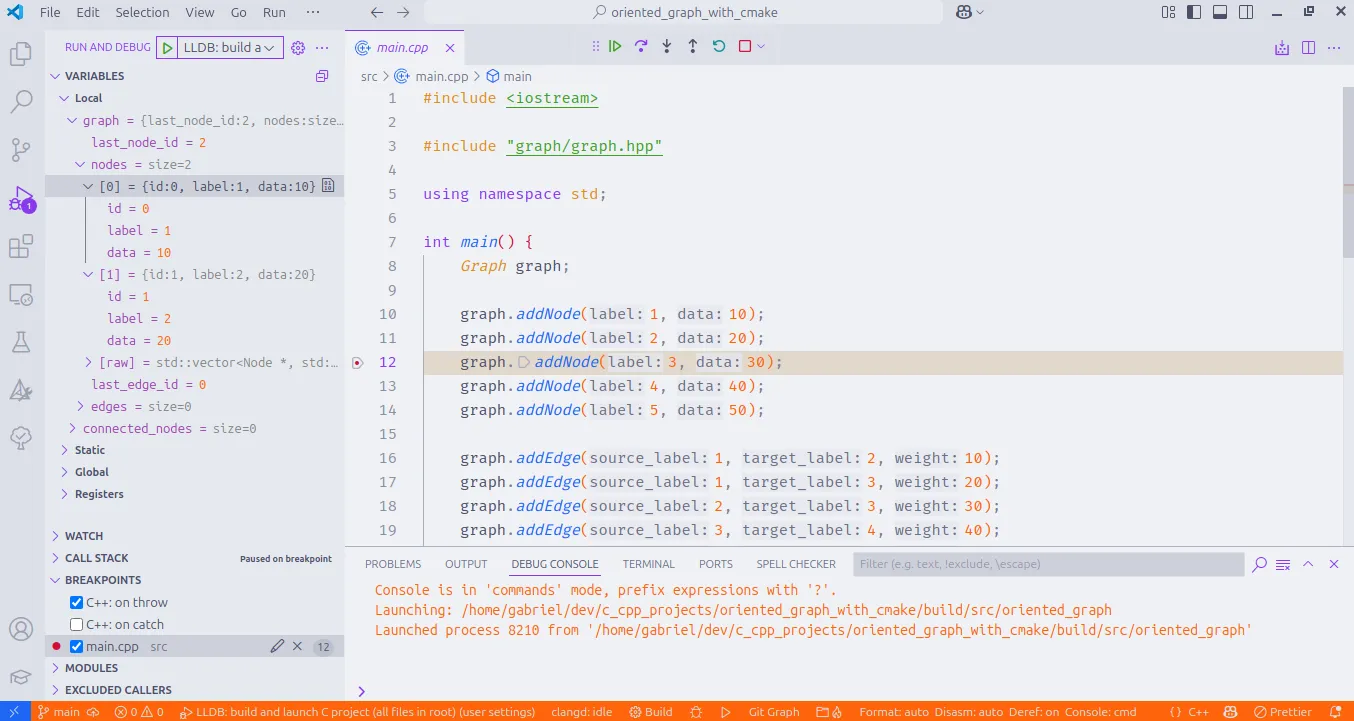This screenshot has height=721, width=1354.
Task: Split the editor right
Action: coord(1309,47)
